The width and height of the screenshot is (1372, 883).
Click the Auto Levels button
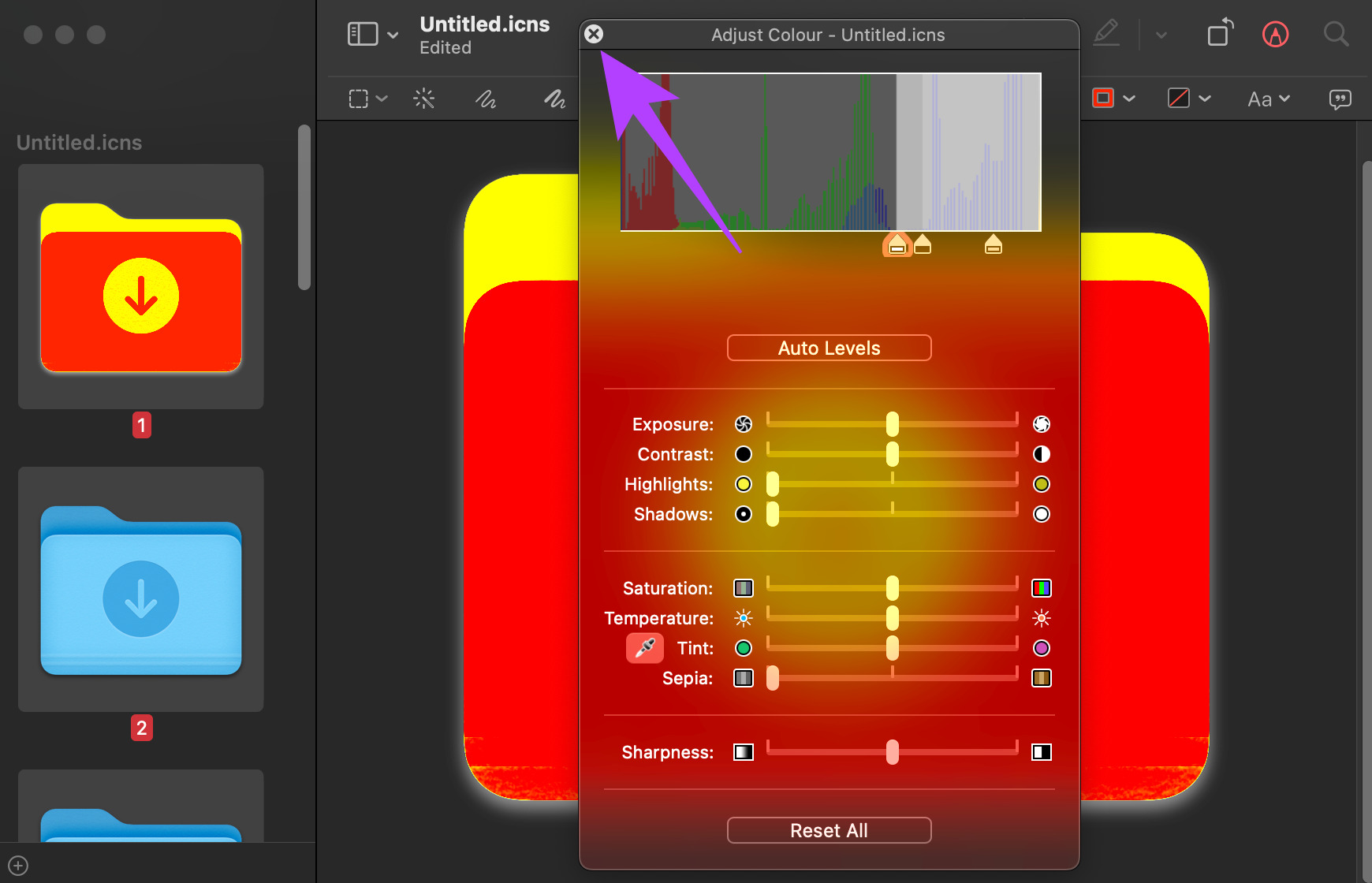click(x=829, y=348)
